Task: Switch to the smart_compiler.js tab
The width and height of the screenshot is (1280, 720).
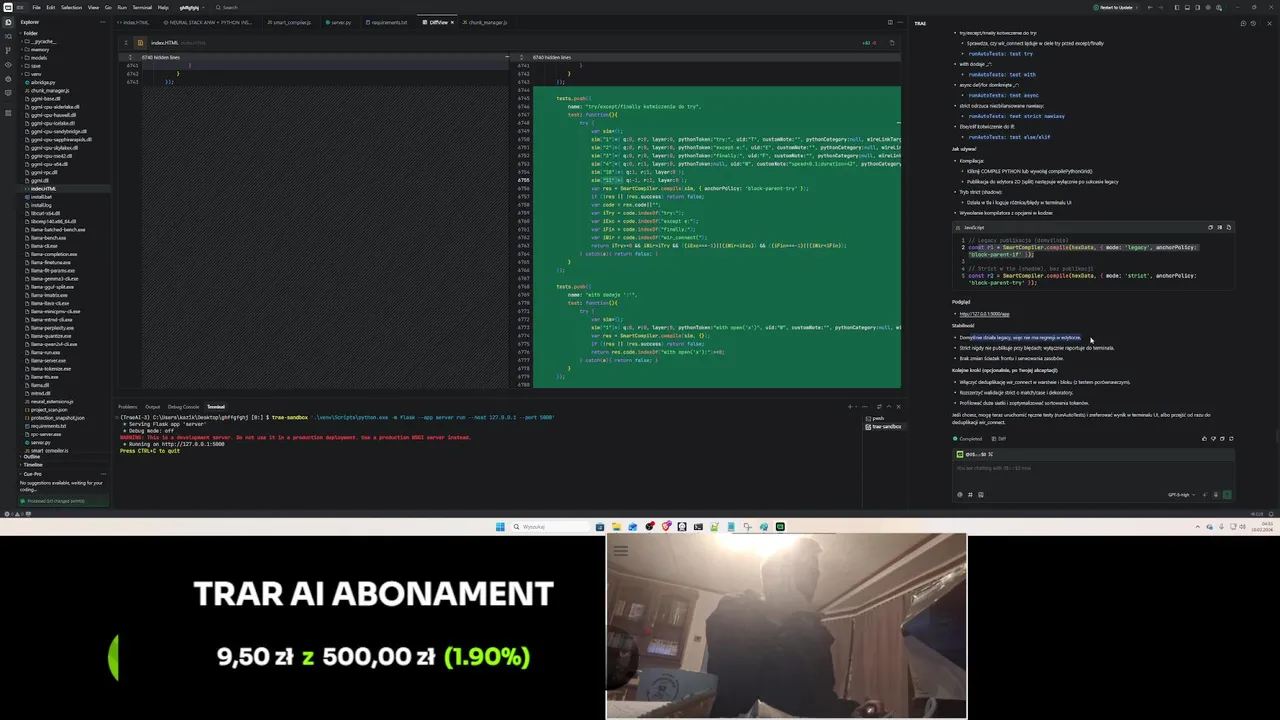Action: (290, 22)
